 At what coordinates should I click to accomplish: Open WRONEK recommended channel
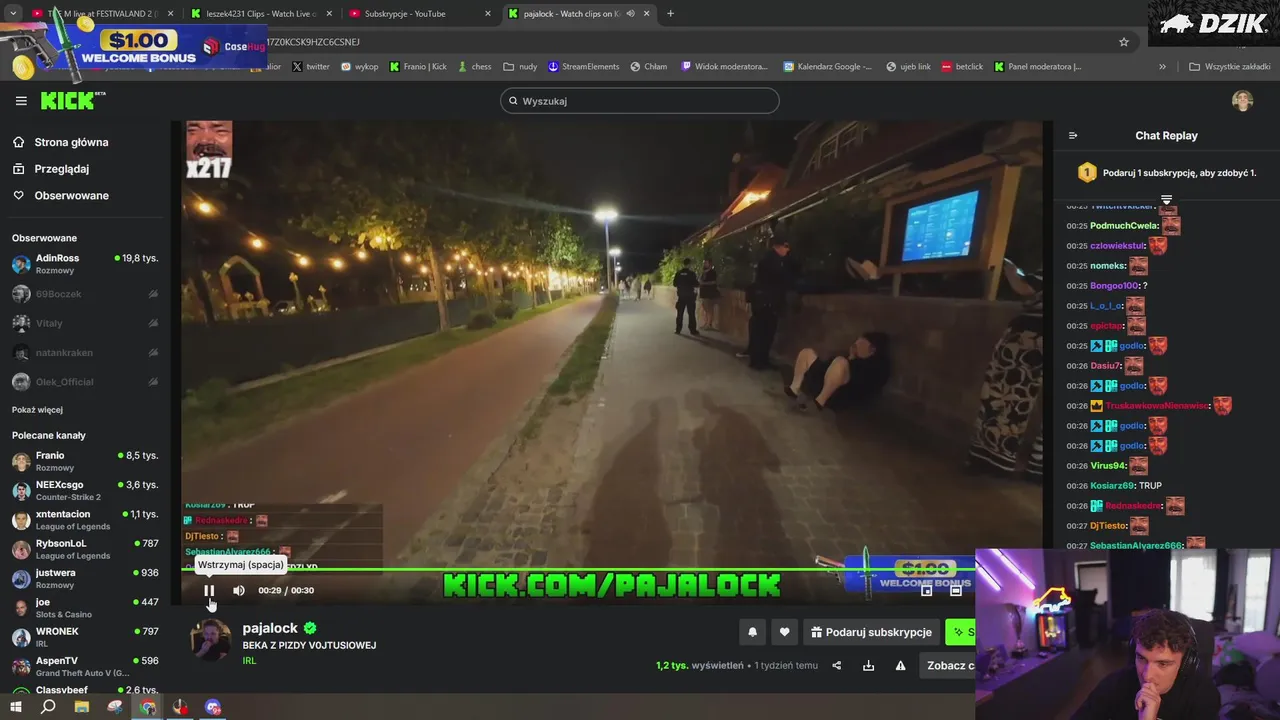(85, 637)
